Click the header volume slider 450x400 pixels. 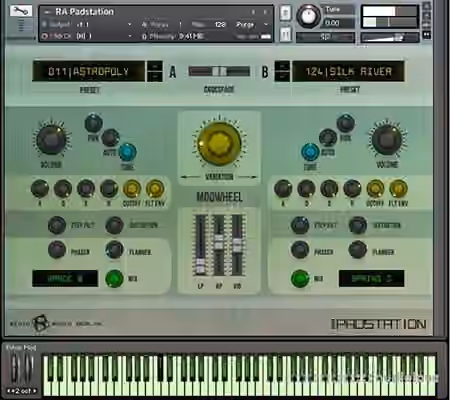390,37
